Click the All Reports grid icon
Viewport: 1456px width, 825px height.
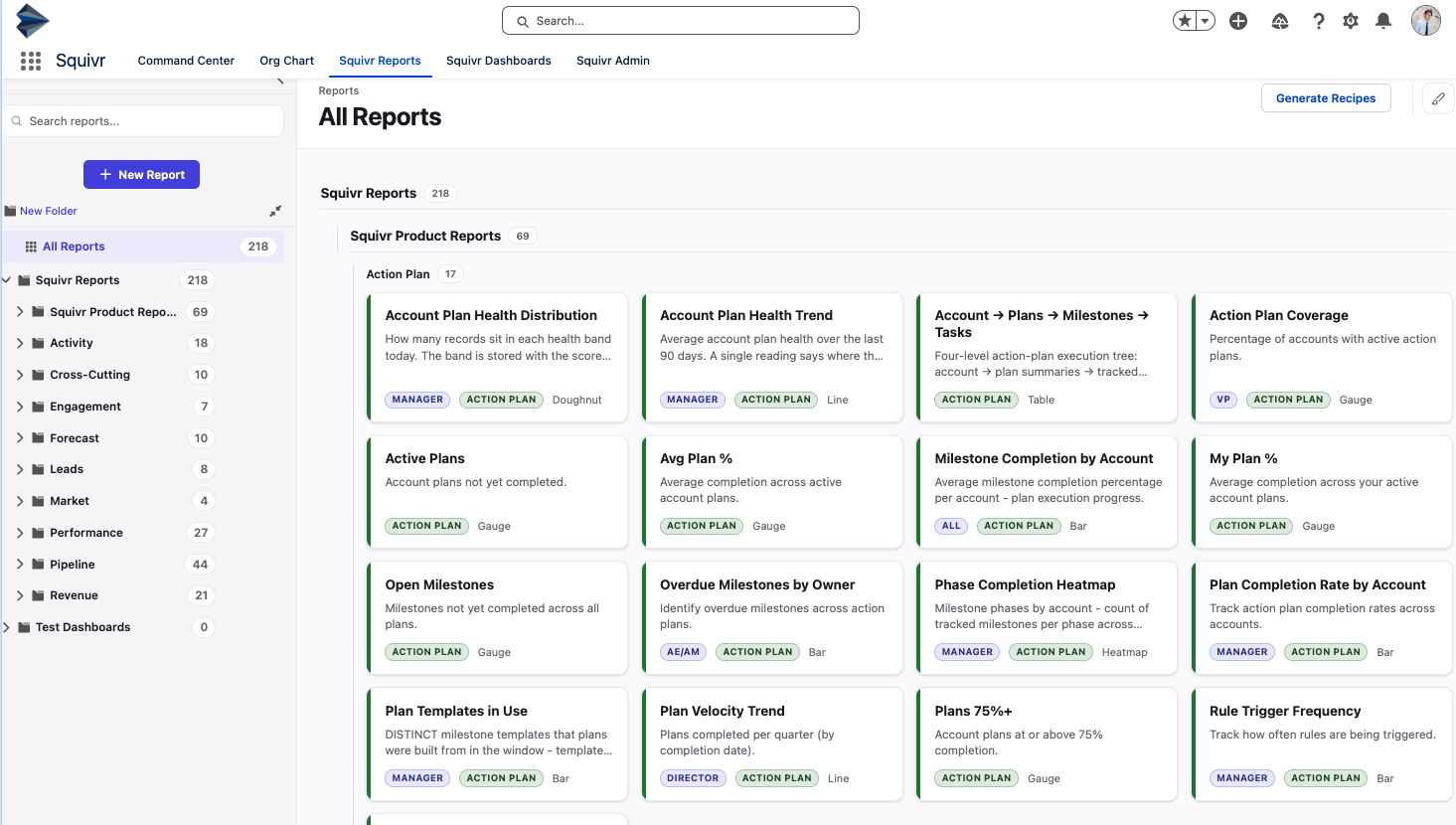(31, 247)
